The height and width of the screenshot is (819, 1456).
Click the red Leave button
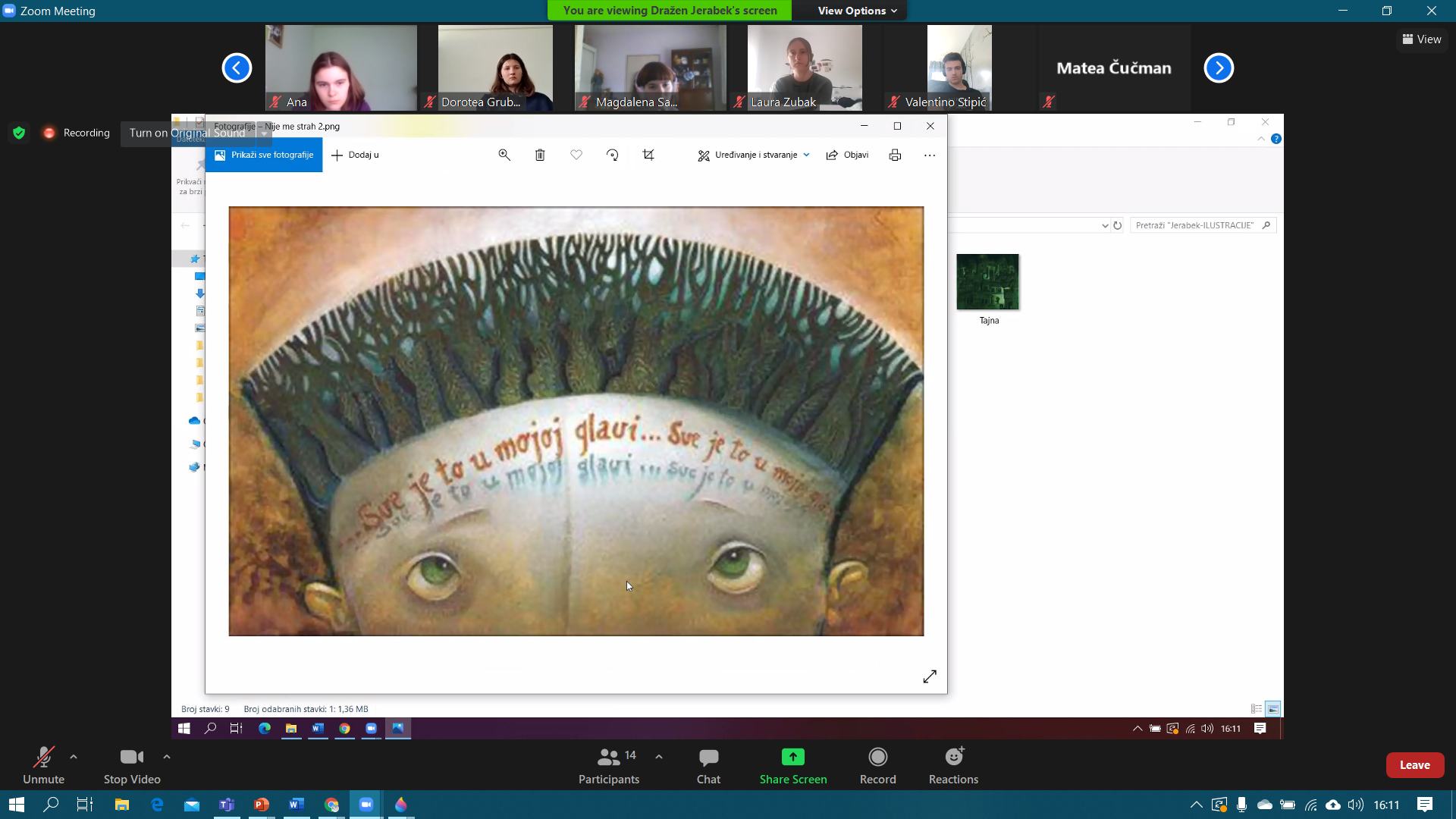click(x=1415, y=765)
